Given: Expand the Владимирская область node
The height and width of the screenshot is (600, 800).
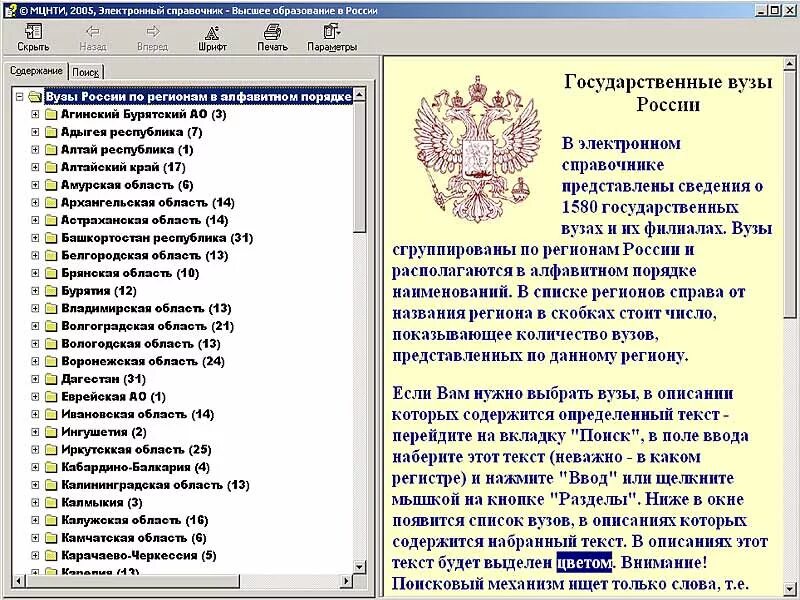Looking at the screenshot, I should (35, 309).
